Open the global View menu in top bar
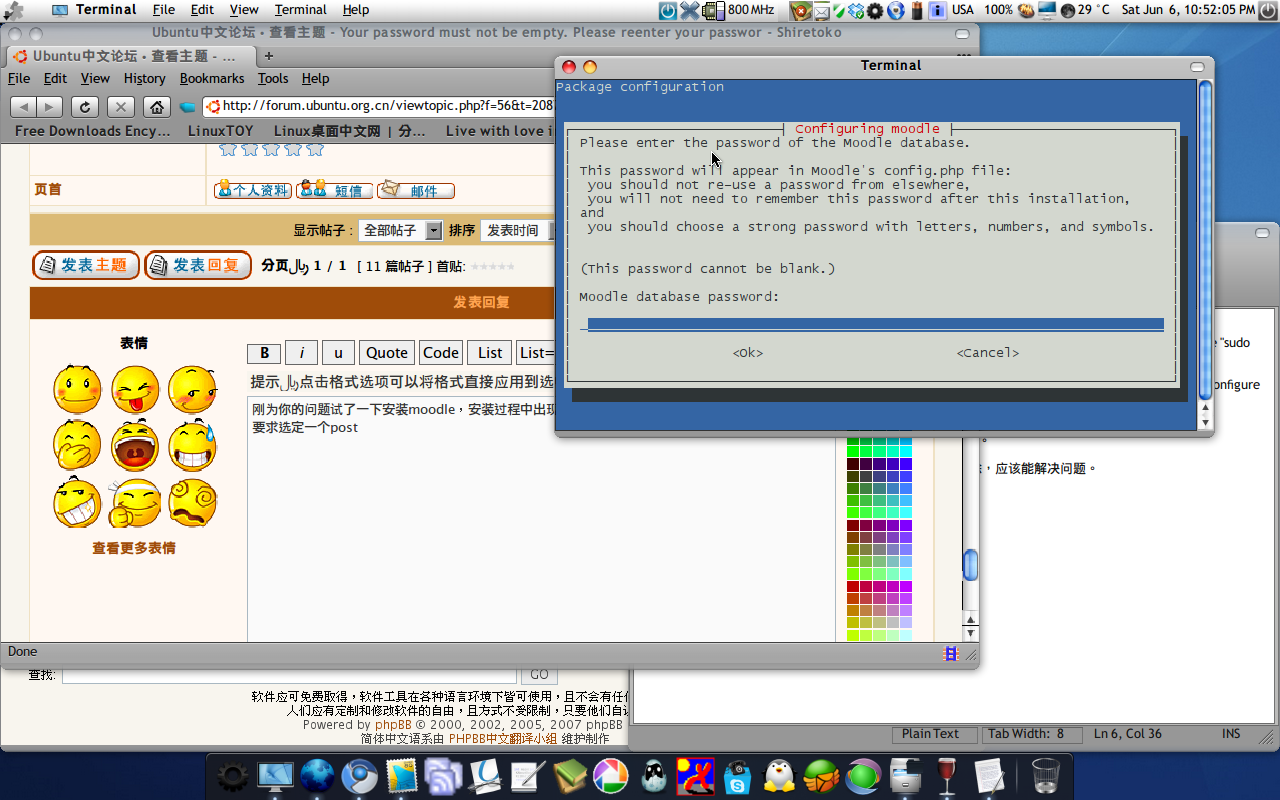Screen dimensions: 1280x800 244,10
